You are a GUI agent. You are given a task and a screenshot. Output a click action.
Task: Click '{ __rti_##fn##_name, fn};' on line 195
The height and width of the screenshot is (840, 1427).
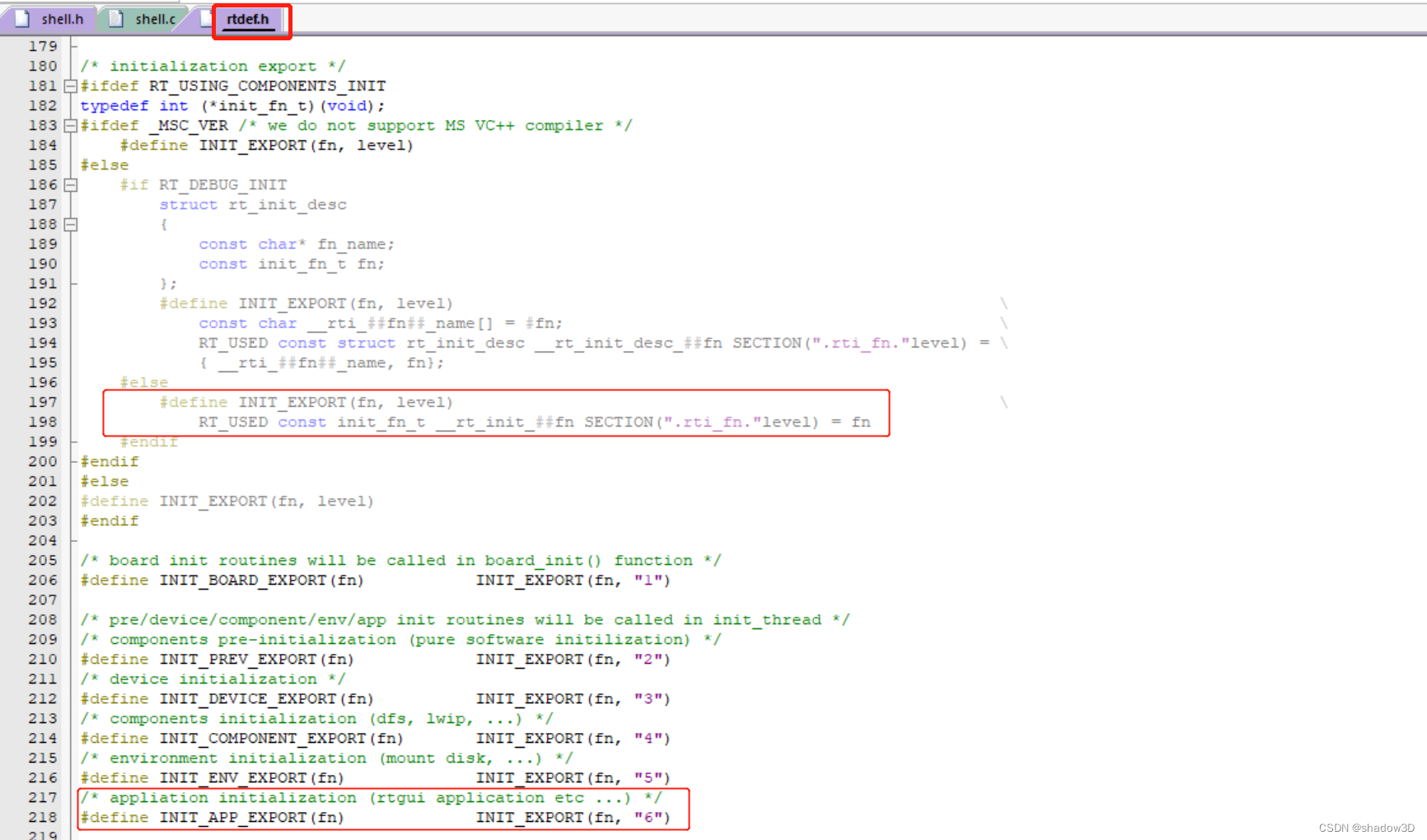tap(321, 362)
